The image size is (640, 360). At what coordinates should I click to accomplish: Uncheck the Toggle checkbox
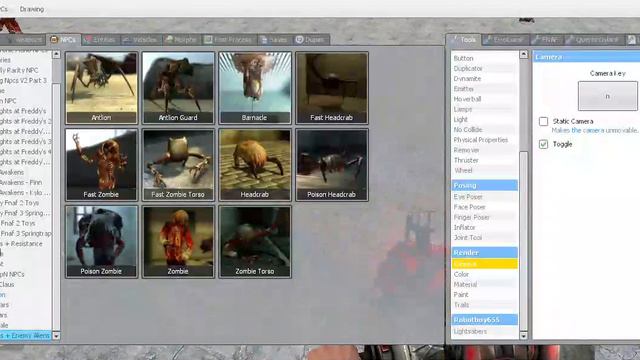pyautogui.click(x=543, y=144)
